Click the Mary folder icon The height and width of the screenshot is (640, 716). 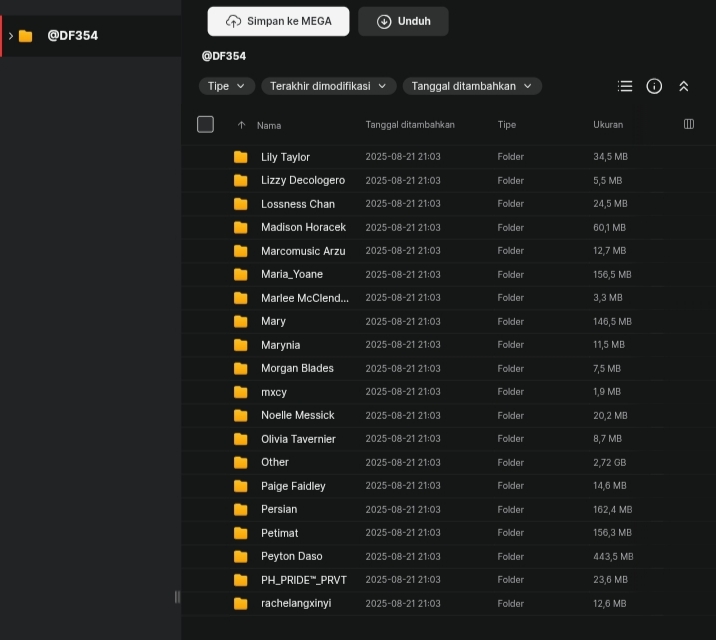pyautogui.click(x=241, y=321)
